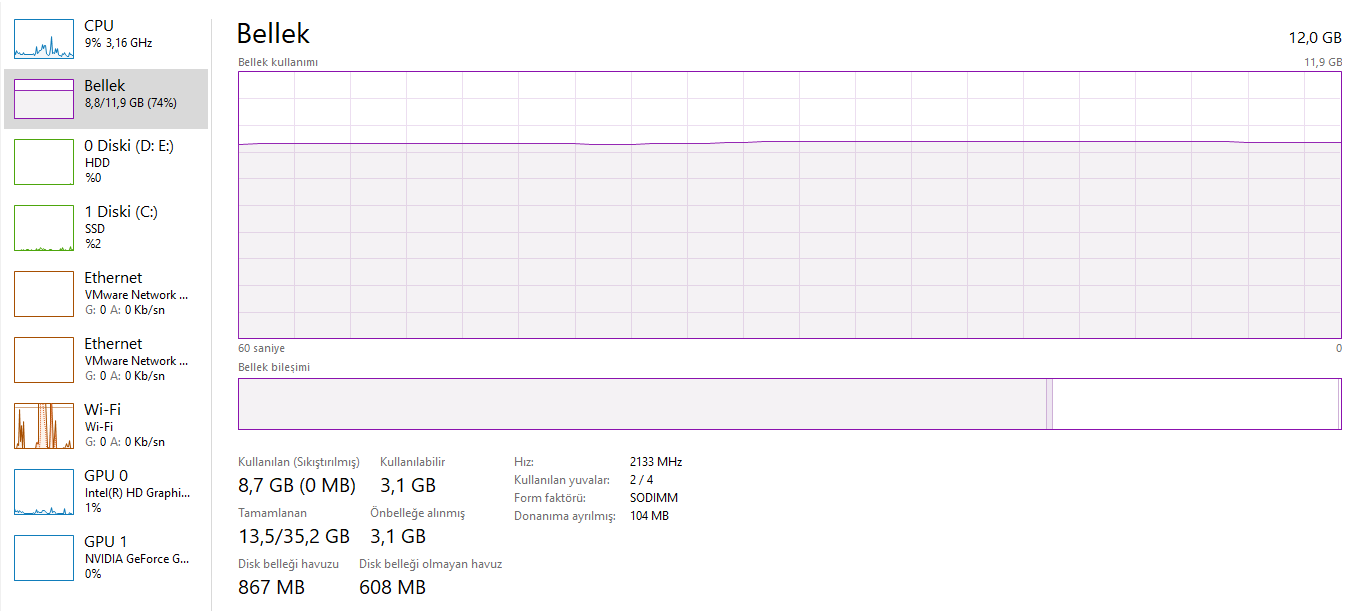Click the 12,0 GB total memory label
The image size is (1365, 611).
1314,38
